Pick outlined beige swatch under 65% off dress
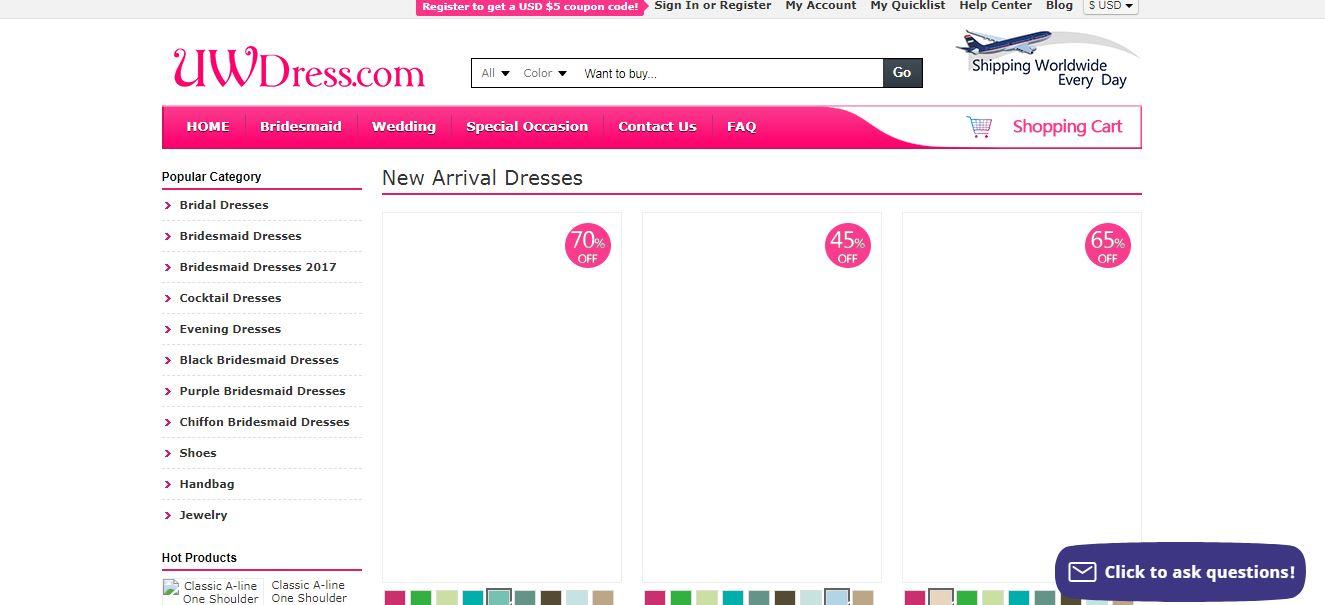This screenshot has width=1325, height=605. 941,597
